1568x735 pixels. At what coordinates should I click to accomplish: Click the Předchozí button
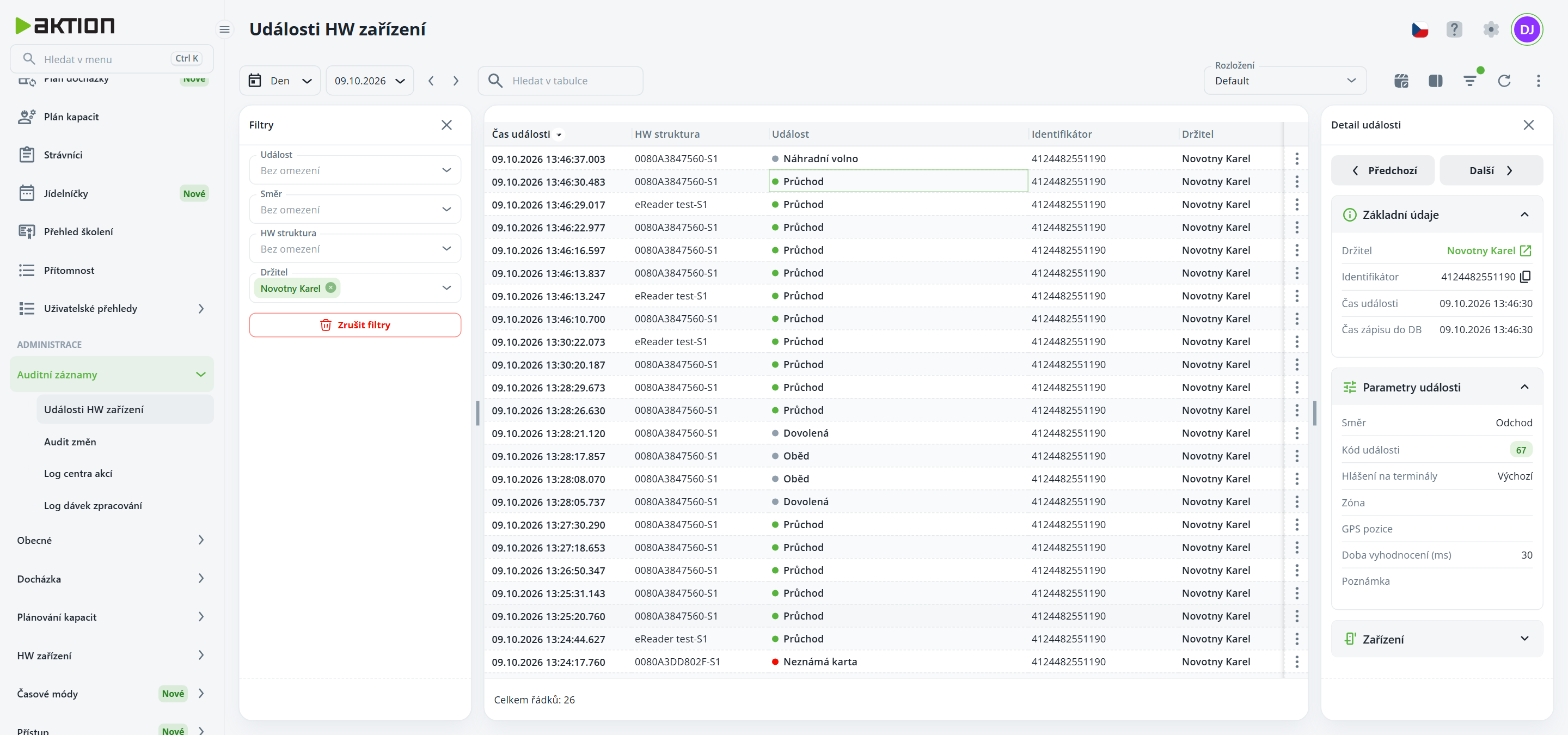pyautogui.click(x=1382, y=170)
